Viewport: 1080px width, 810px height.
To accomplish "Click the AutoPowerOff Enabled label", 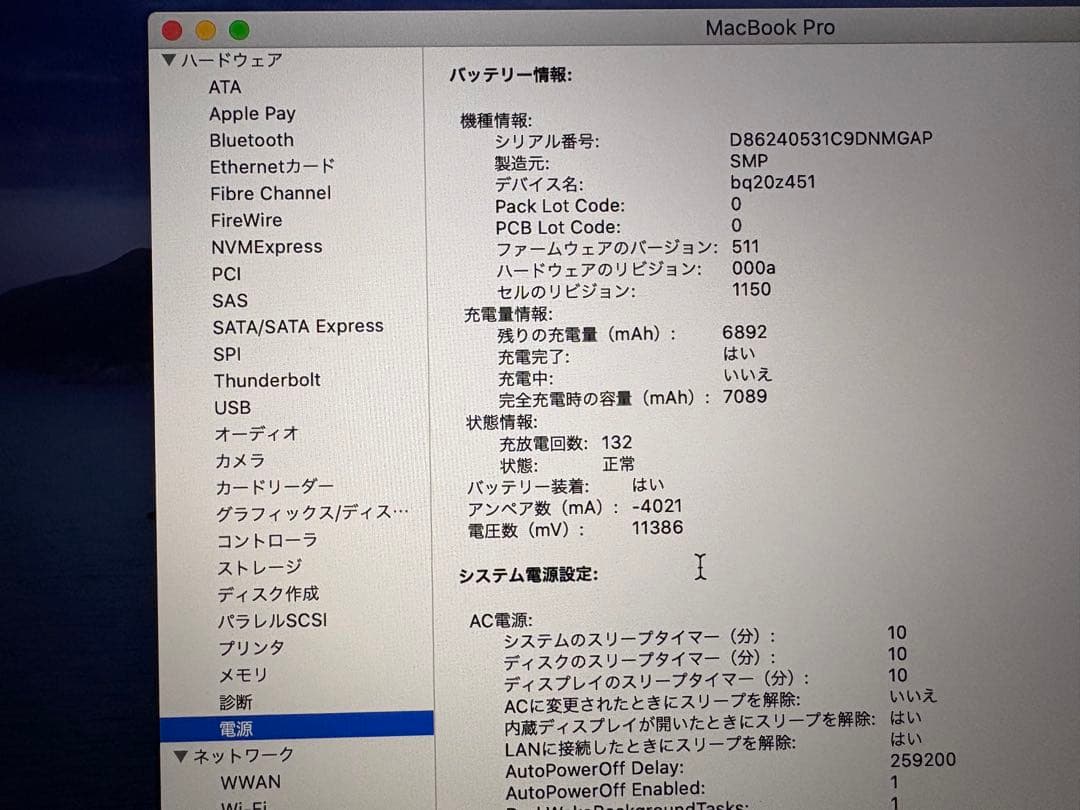I will coord(605,790).
